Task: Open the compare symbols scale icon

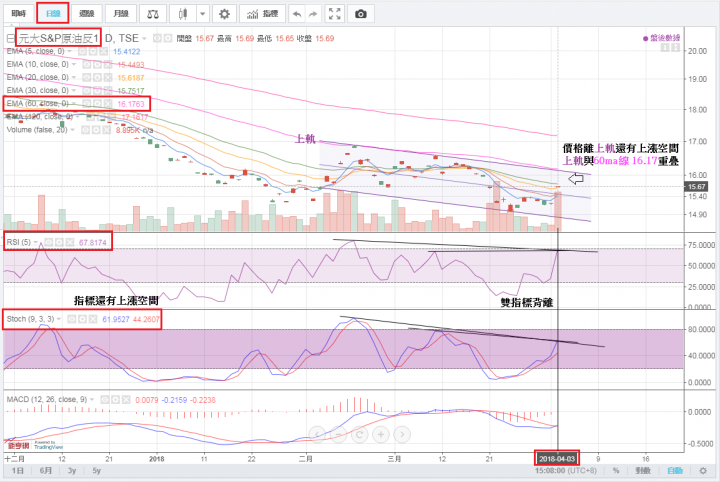Action: tap(152, 14)
